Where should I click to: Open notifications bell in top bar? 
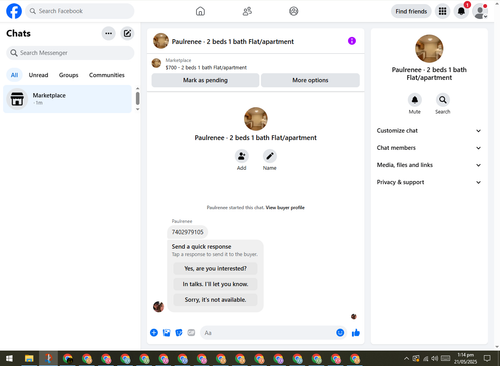[x=461, y=11]
